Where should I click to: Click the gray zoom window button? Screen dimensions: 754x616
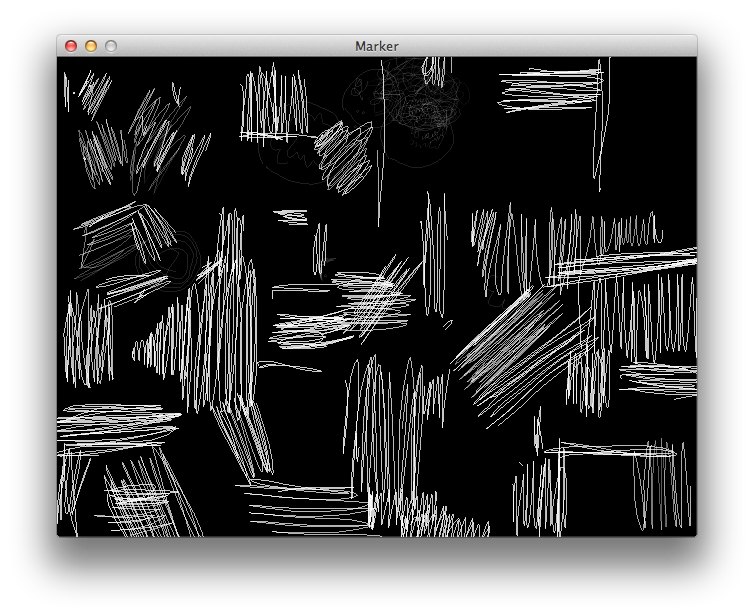[111, 46]
